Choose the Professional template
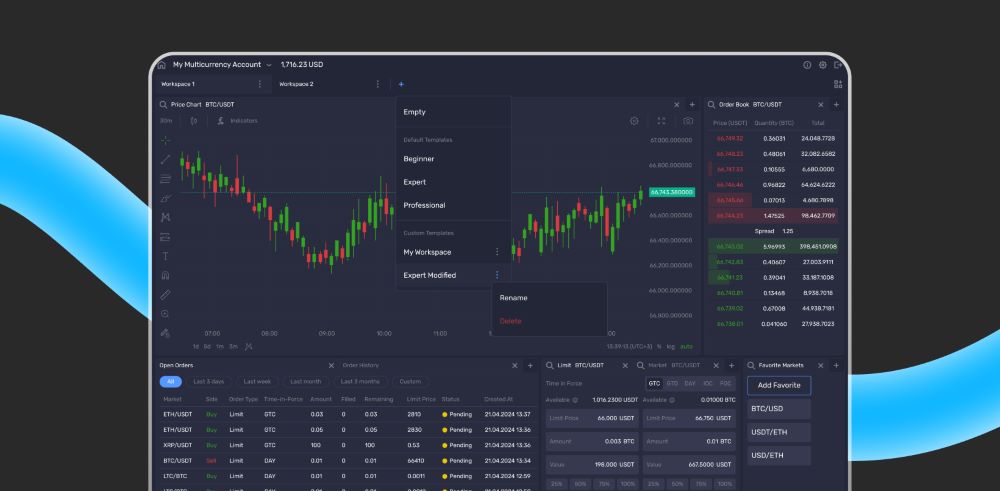The image size is (1000, 491). click(x=453, y=205)
